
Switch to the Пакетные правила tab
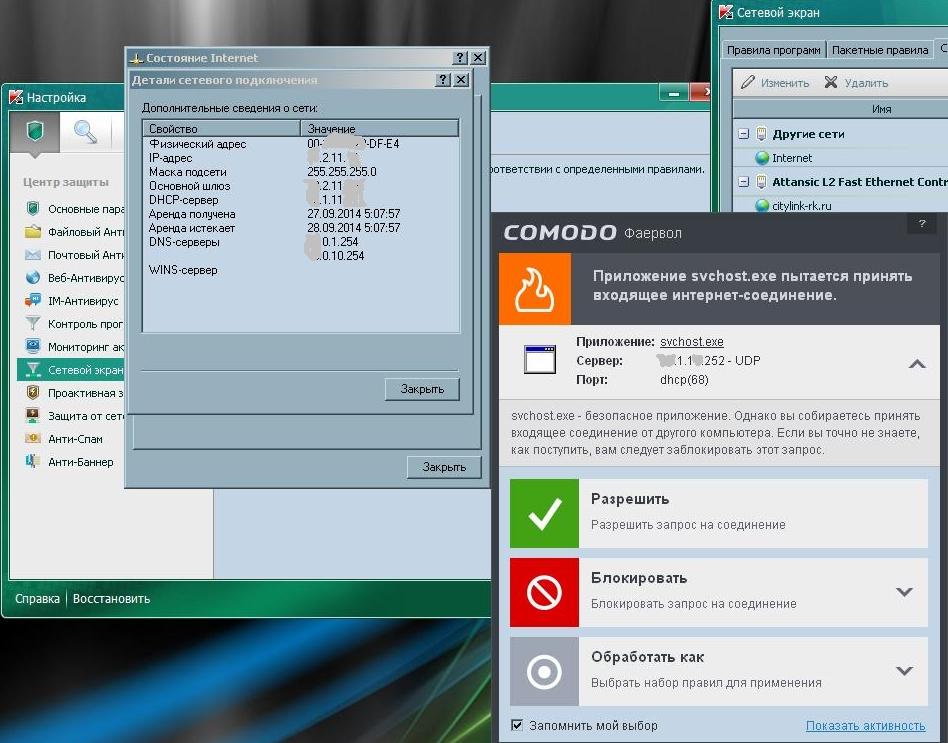(880, 50)
